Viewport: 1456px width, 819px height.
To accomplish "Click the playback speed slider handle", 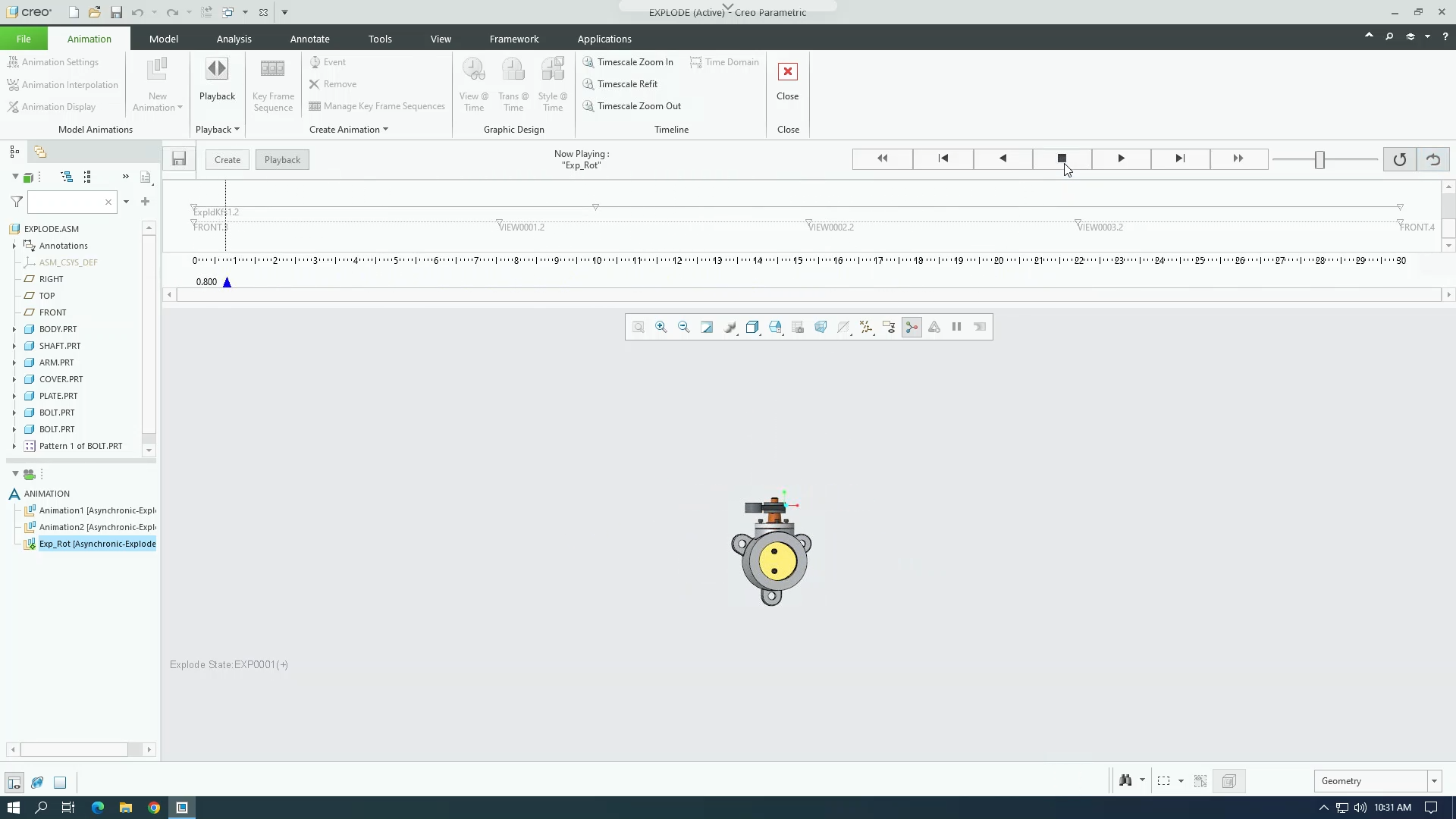I will 1319,159.
